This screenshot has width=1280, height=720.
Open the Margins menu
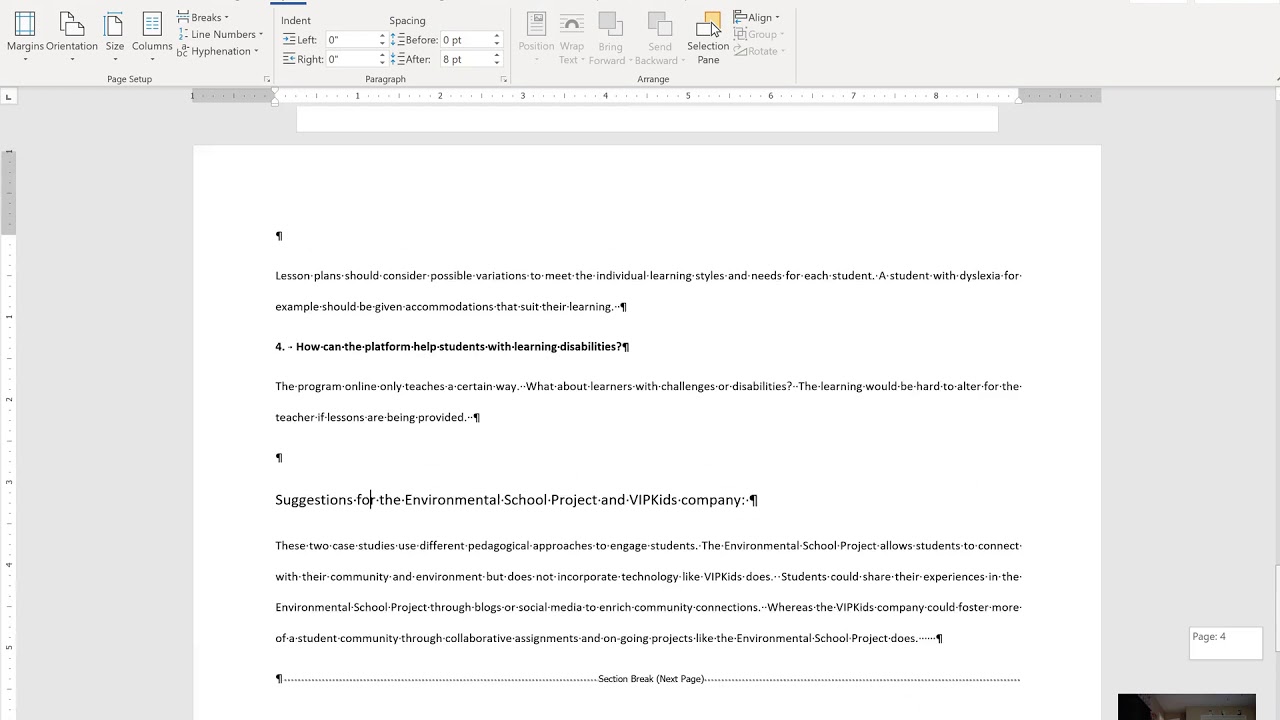click(x=25, y=36)
